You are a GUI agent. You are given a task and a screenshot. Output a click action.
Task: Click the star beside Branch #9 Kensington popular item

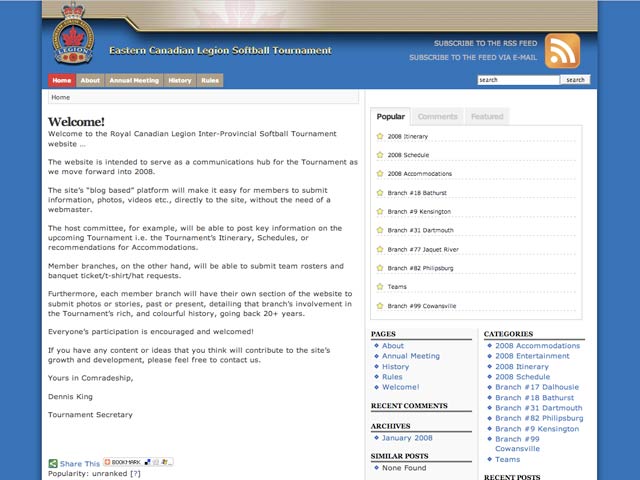[380, 211]
